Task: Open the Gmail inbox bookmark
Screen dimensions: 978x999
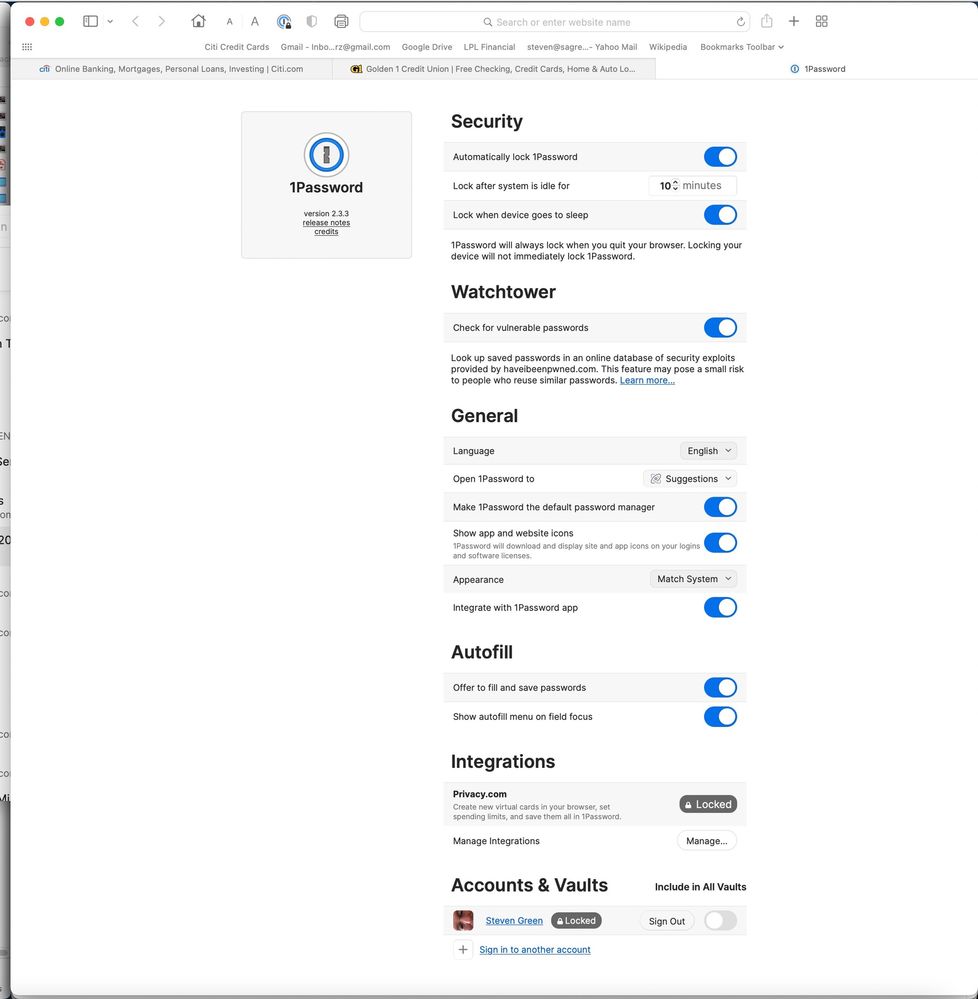Action: (335, 47)
